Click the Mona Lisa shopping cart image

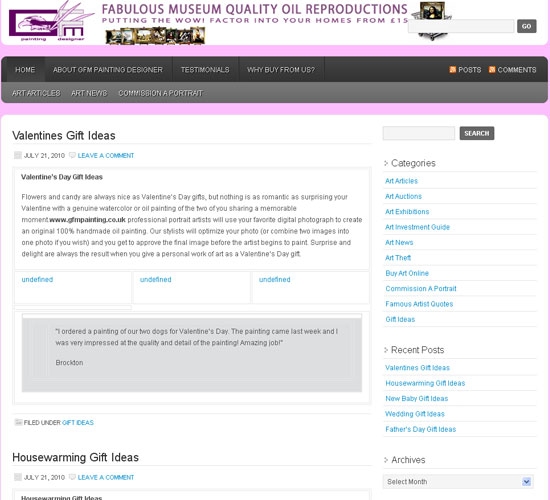pos(432,20)
